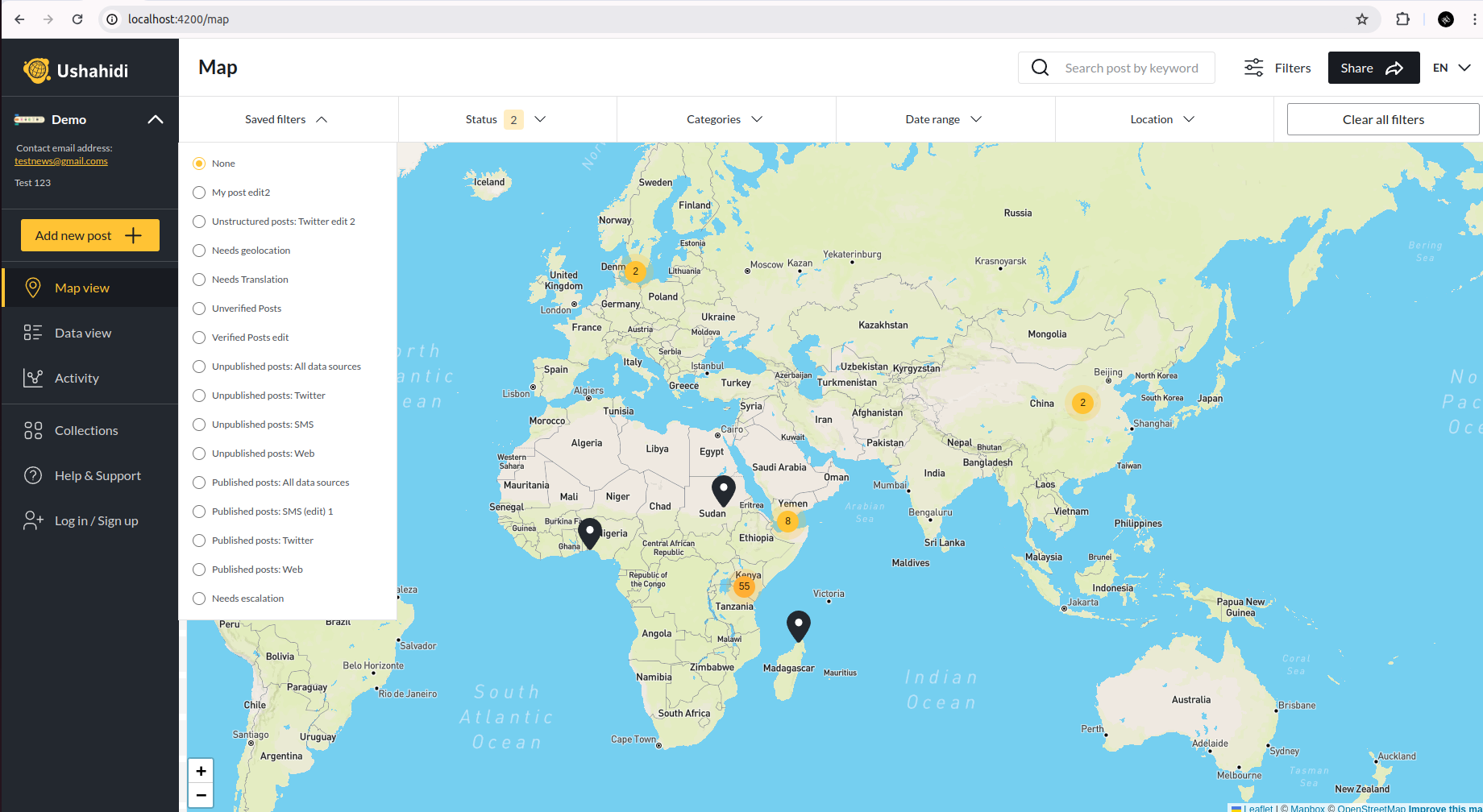Reload the page with the refresh icon
1483x812 pixels.
[x=77, y=19]
